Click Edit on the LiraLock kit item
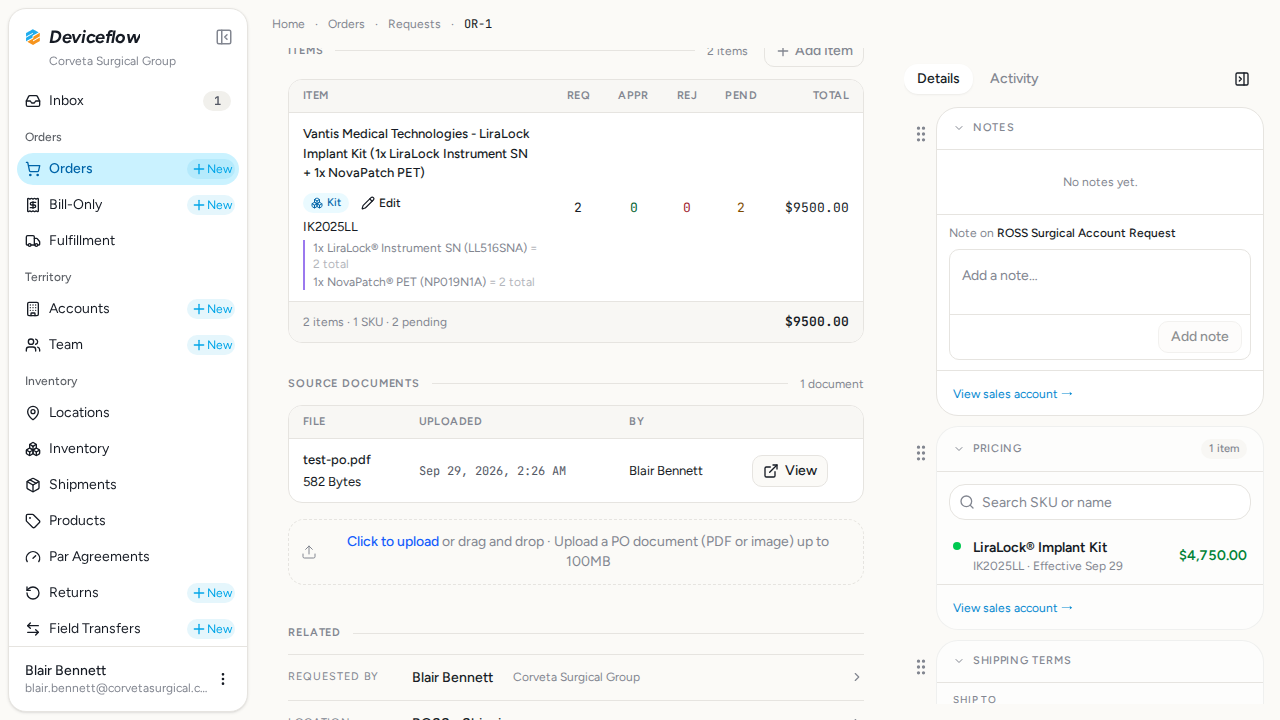 381,203
